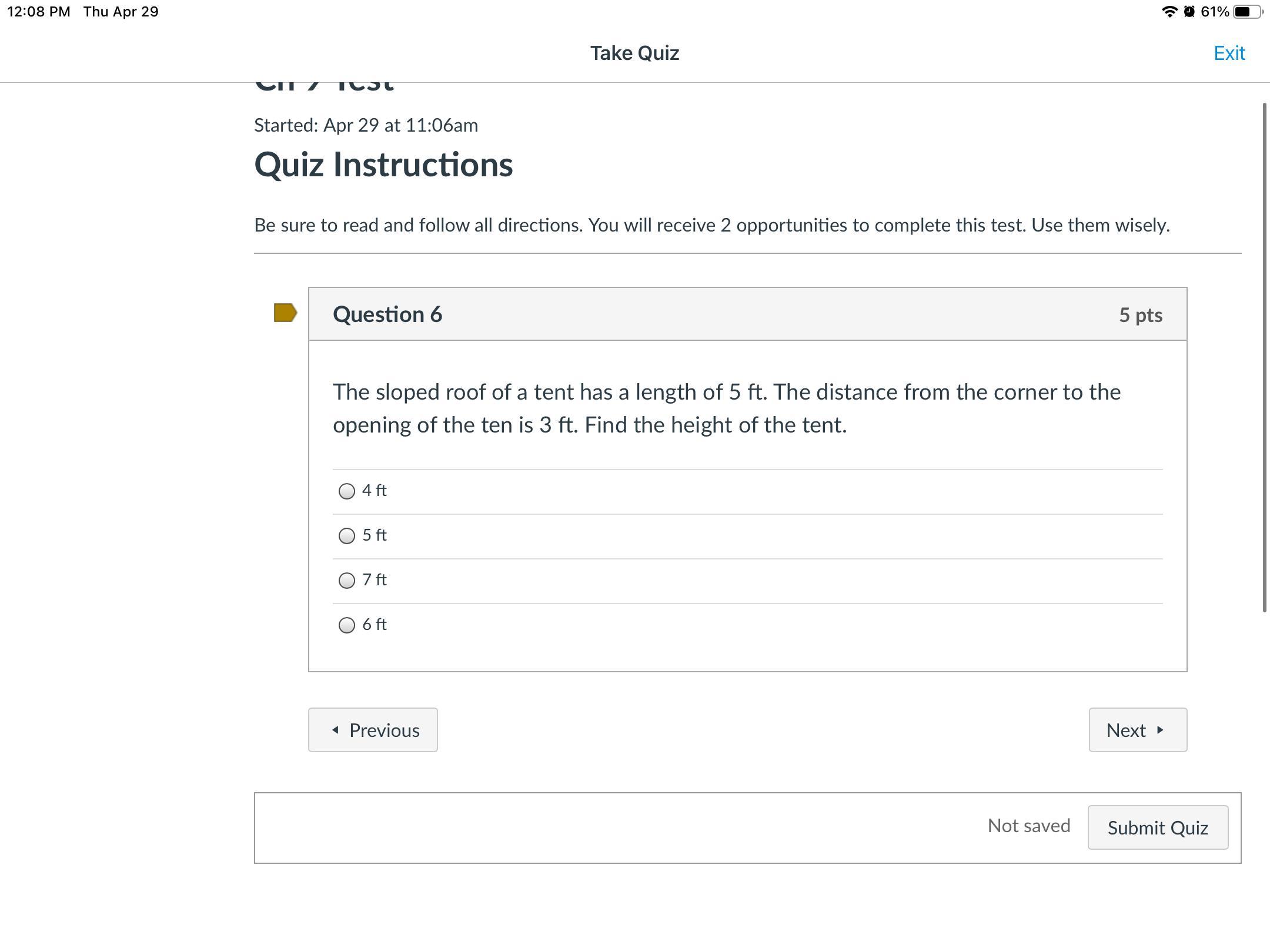Click the Not saved status text

[1028, 826]
